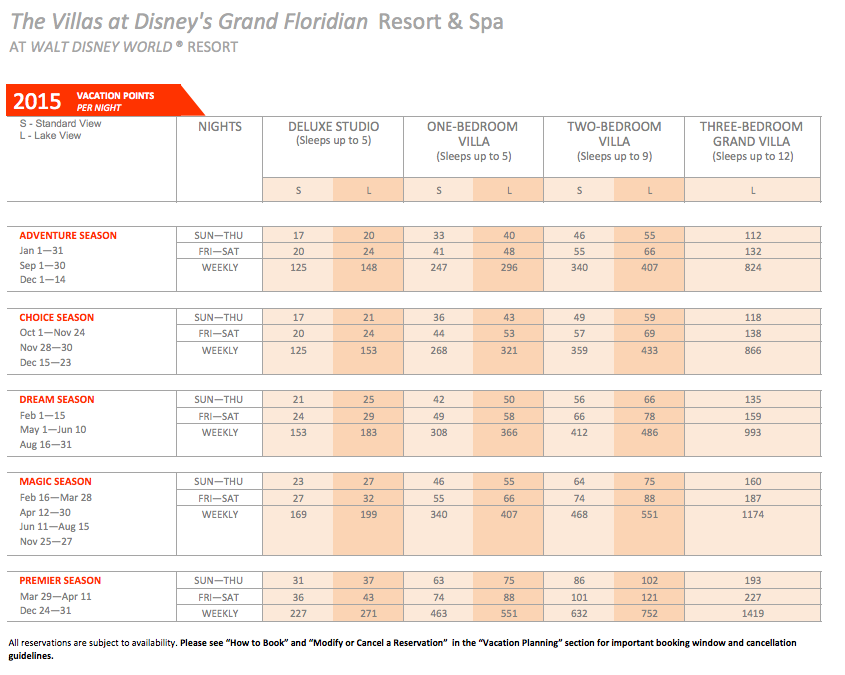Click the Grand Floridian Resort & Spa title

257,22
